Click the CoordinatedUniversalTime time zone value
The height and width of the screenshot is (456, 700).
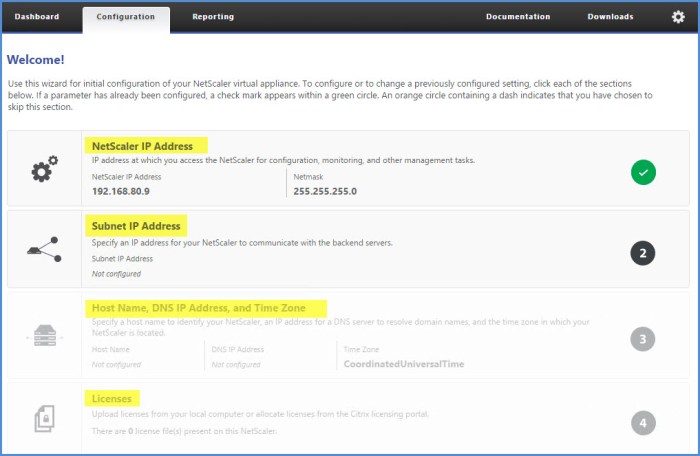pos(404,365)
